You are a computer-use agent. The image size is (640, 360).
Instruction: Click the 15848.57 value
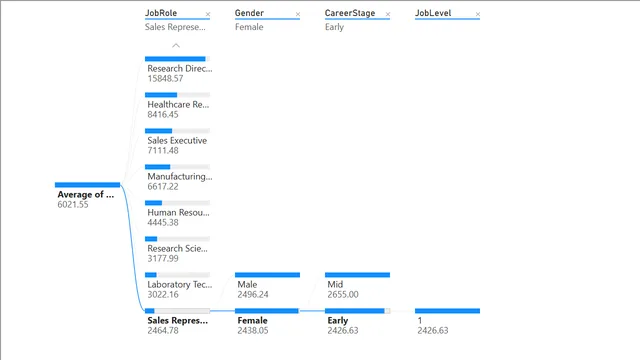point(165,78)
